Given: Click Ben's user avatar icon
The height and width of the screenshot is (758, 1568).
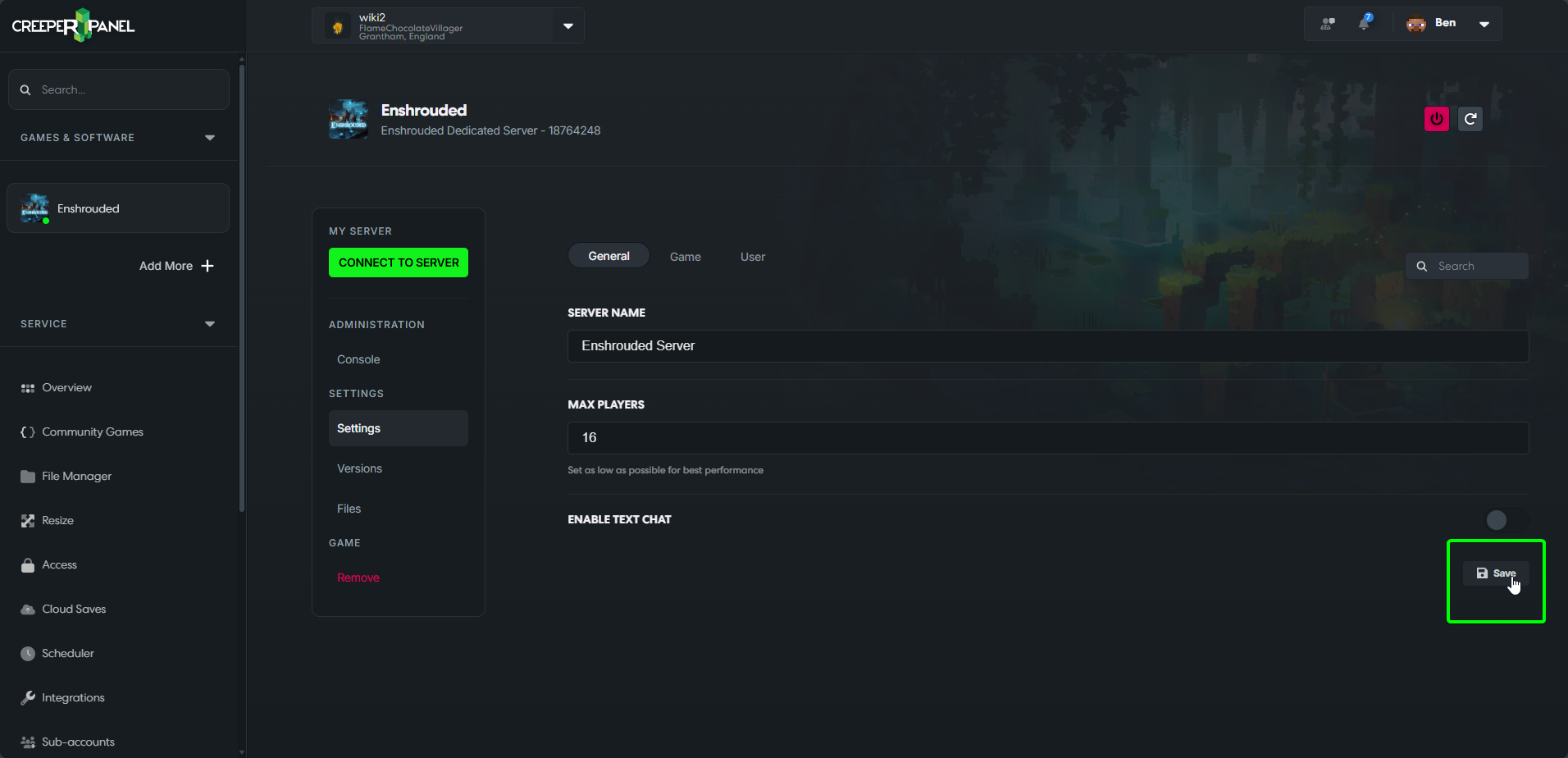Looking at the screenshot, I should click(1416, 24).
